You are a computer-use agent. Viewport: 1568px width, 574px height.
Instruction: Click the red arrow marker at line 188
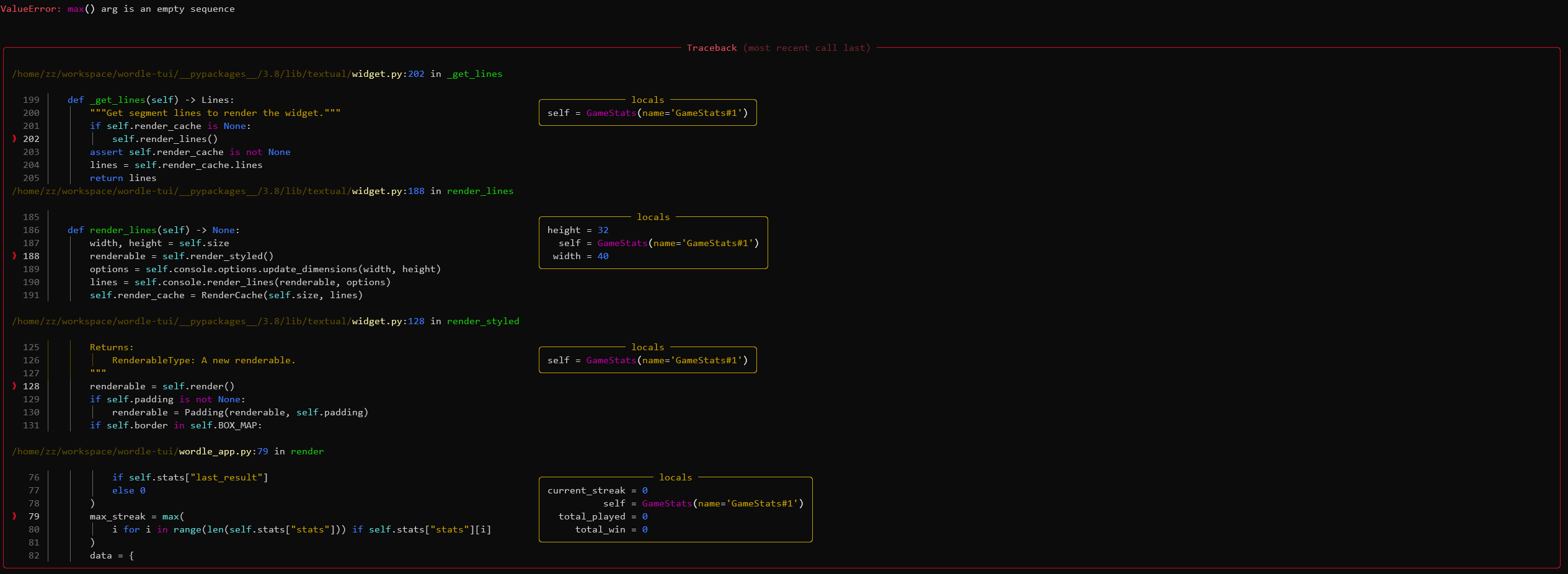[14, 256]
